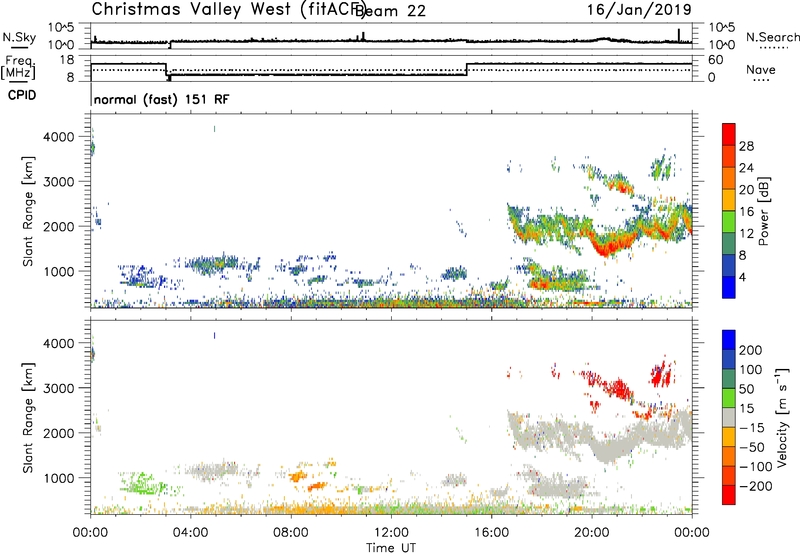The width and height of the screenshot is (800, 554).
Task: Click the blue top segment of Velocity colorbar
Action: click(729, 340)
